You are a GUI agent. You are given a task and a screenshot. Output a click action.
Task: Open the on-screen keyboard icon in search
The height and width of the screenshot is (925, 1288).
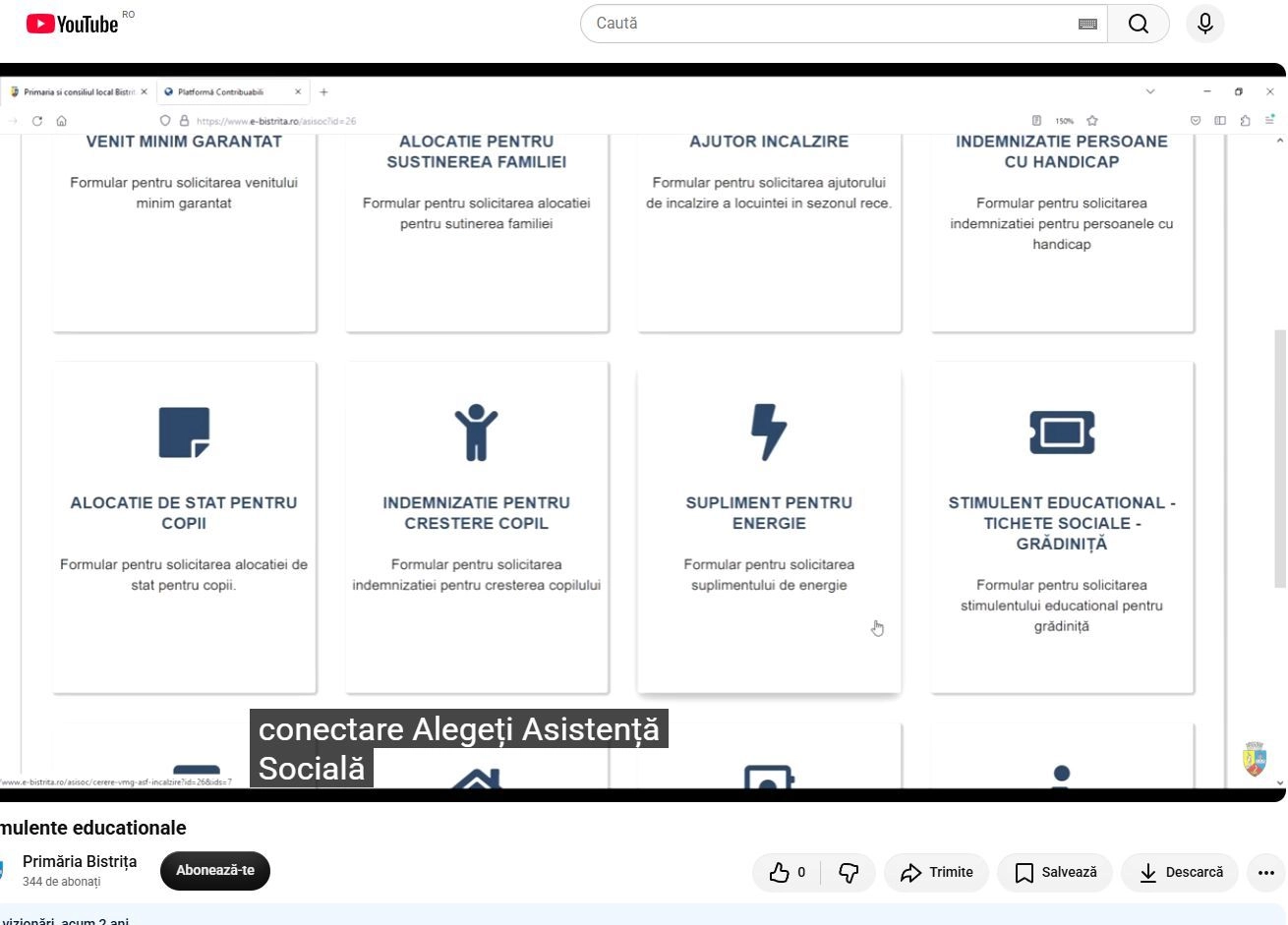click(1087, 24)
